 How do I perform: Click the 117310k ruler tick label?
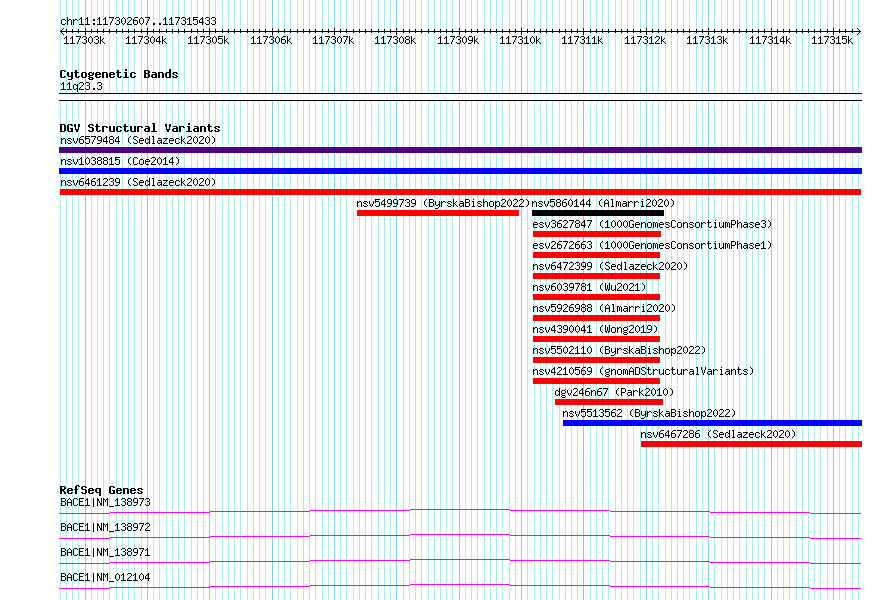pyautogui.click(x=520, y=40)
